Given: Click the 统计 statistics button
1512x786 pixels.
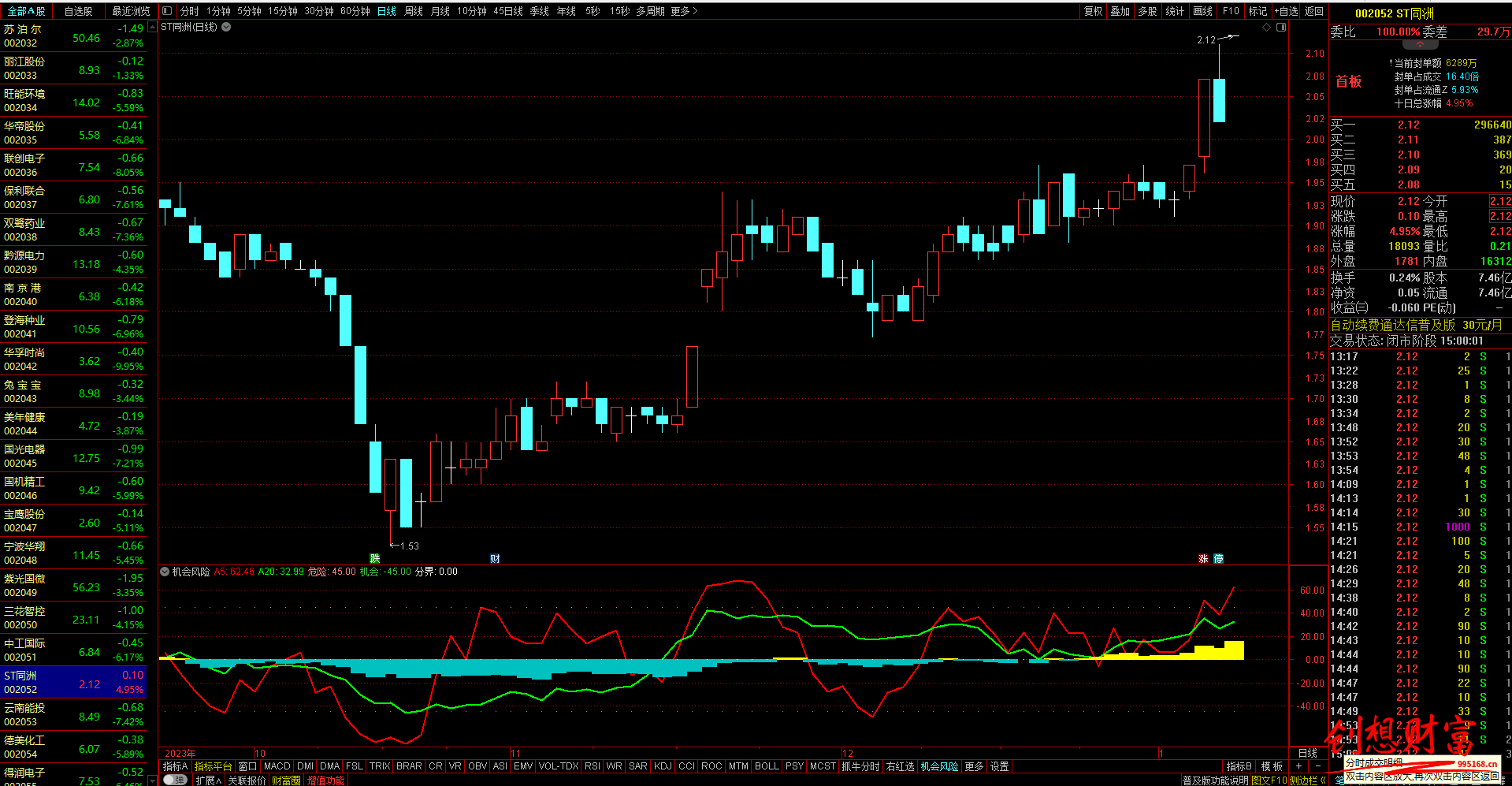Looking at the screenshot, I should coord(1175,11).
